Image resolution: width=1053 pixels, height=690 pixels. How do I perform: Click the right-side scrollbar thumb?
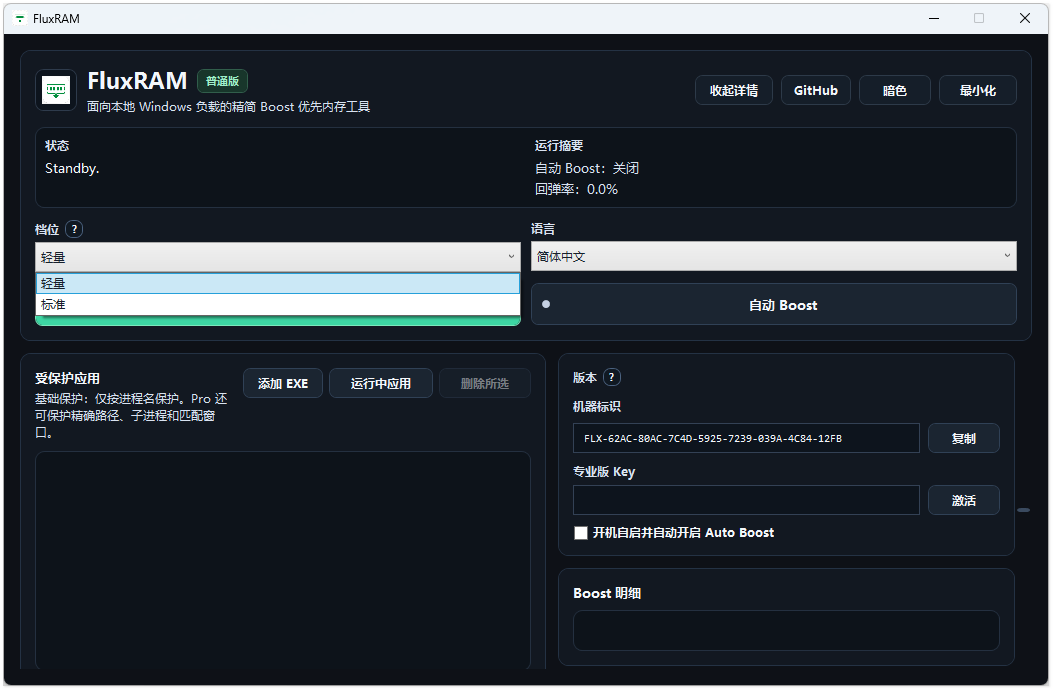1023,510
